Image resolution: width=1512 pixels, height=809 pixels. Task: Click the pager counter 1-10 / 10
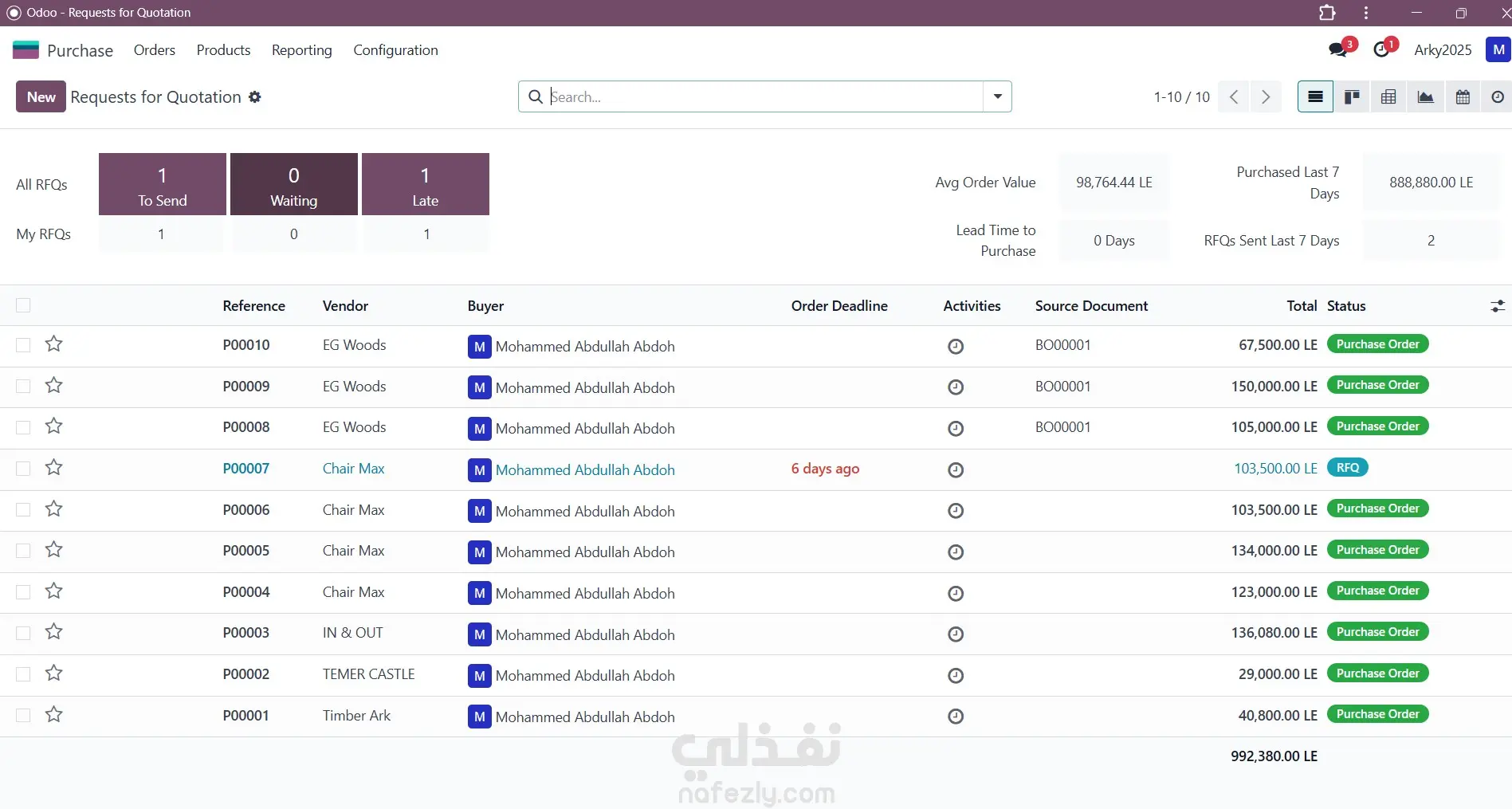tap(1181, 97)
